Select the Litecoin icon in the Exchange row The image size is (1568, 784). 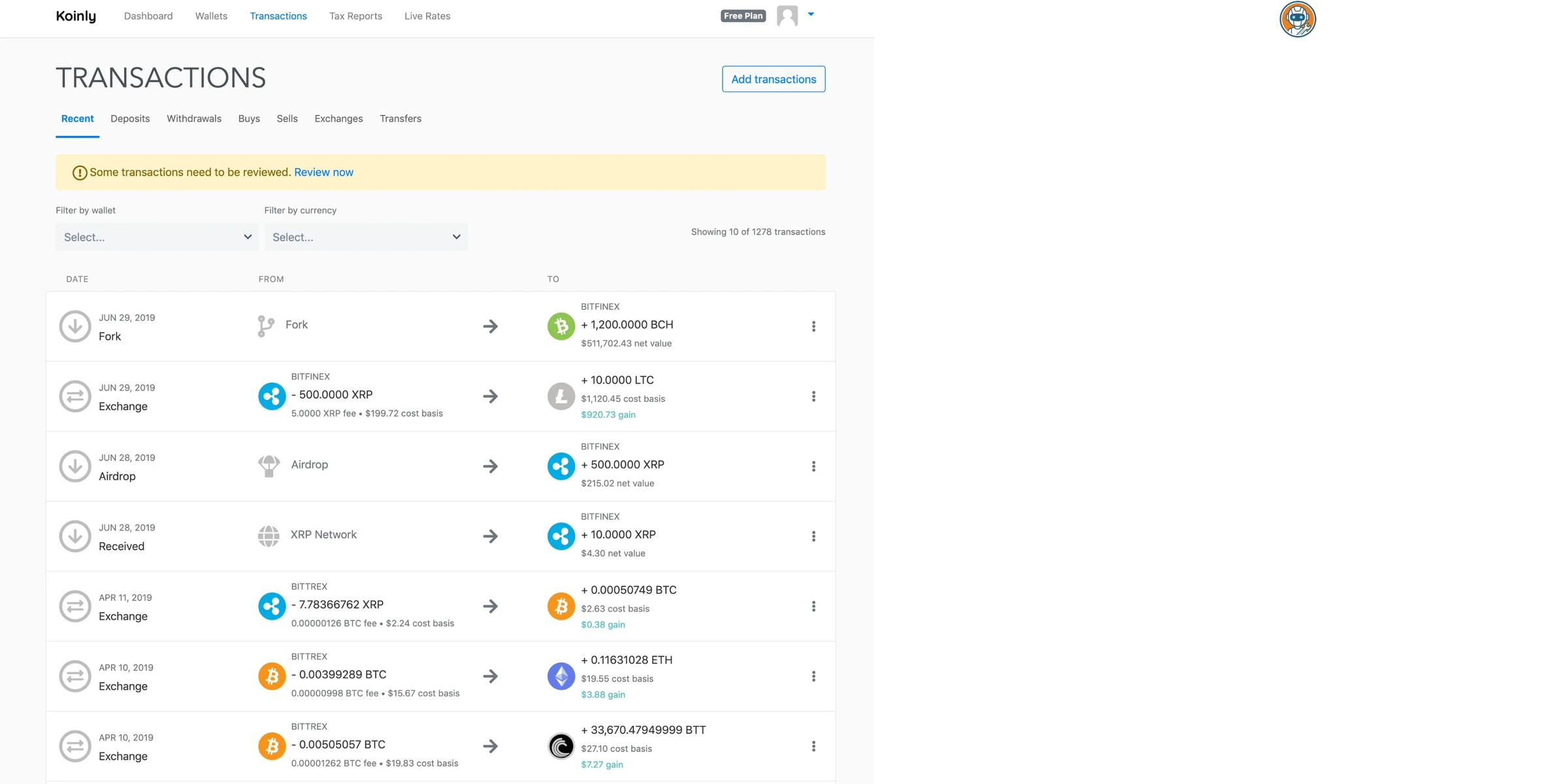coord(561,396)
